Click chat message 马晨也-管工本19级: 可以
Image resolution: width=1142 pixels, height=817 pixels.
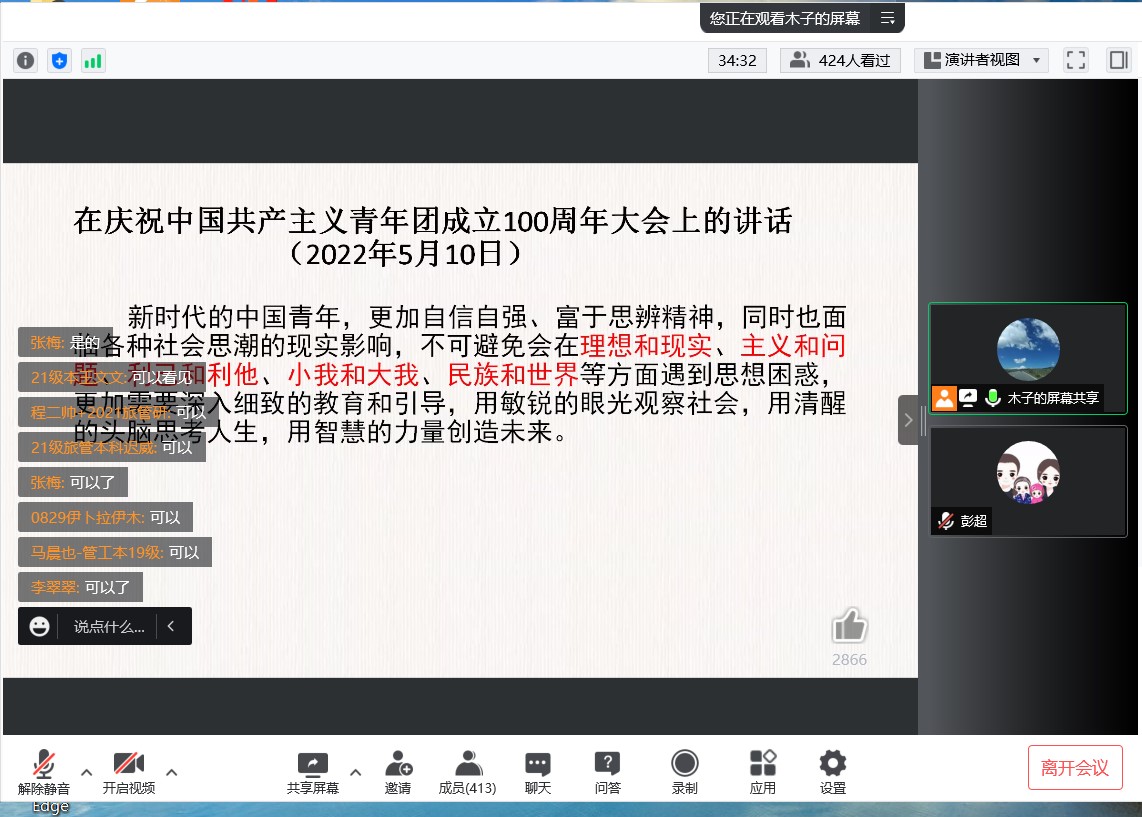pos(115,552)
